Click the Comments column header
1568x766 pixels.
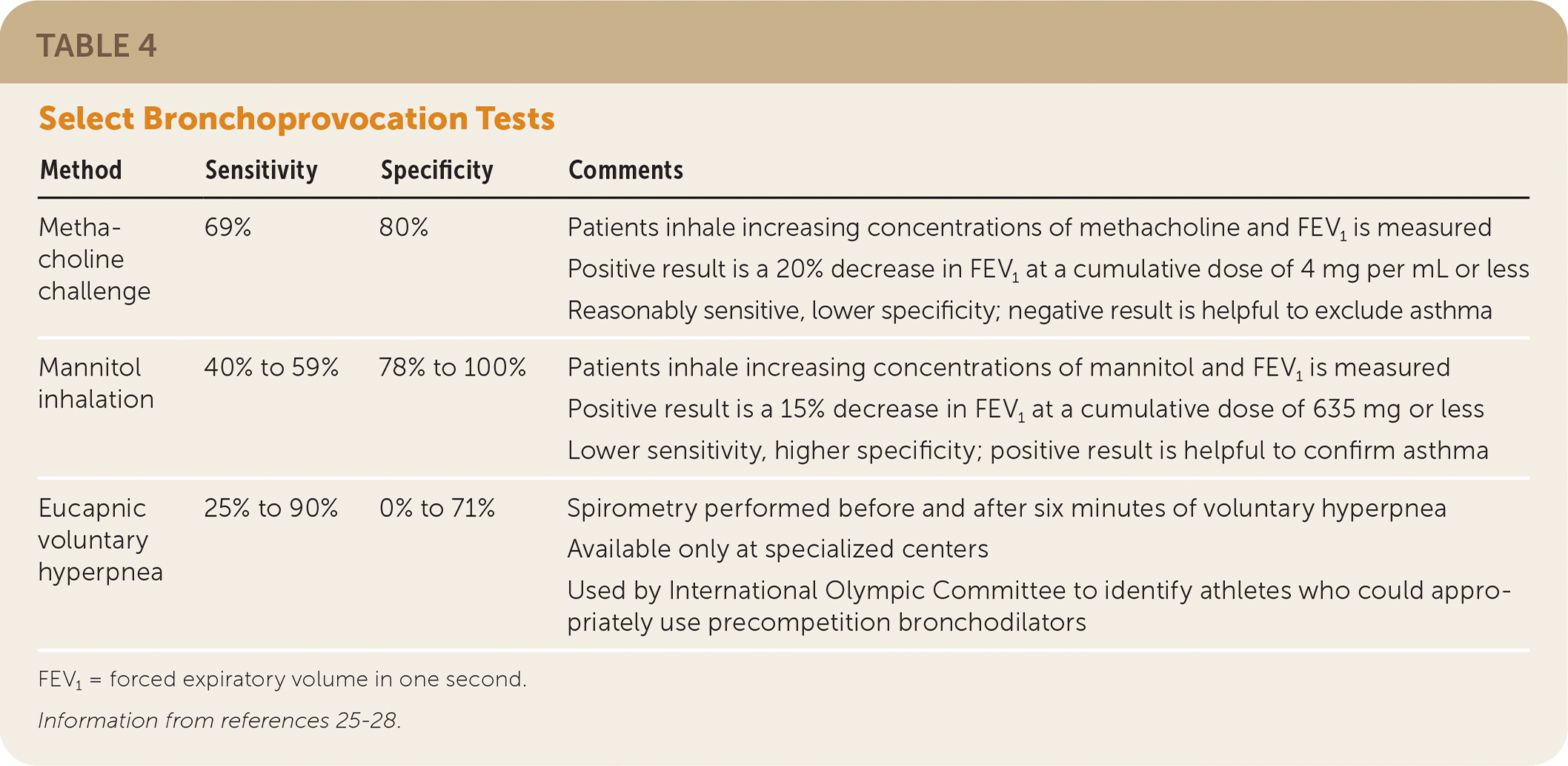625,170
